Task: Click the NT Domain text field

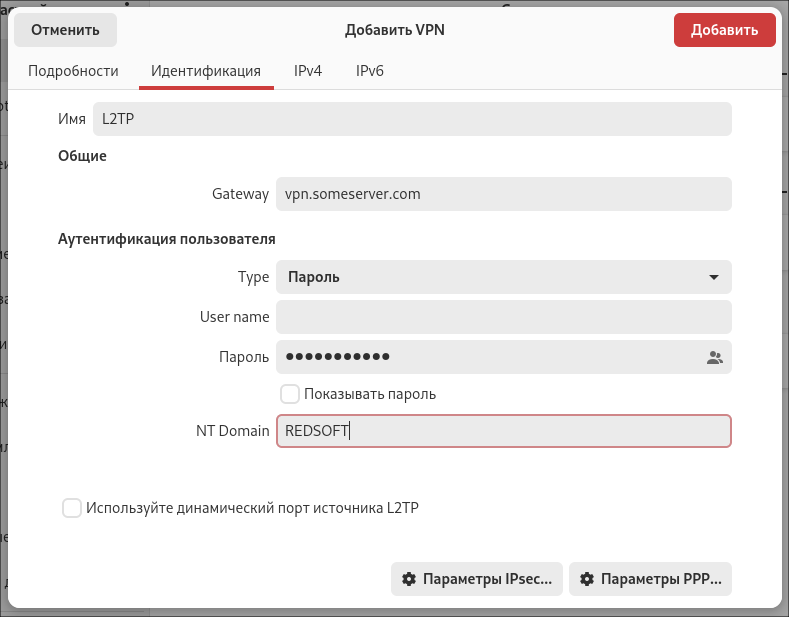Action: [504, 431]
